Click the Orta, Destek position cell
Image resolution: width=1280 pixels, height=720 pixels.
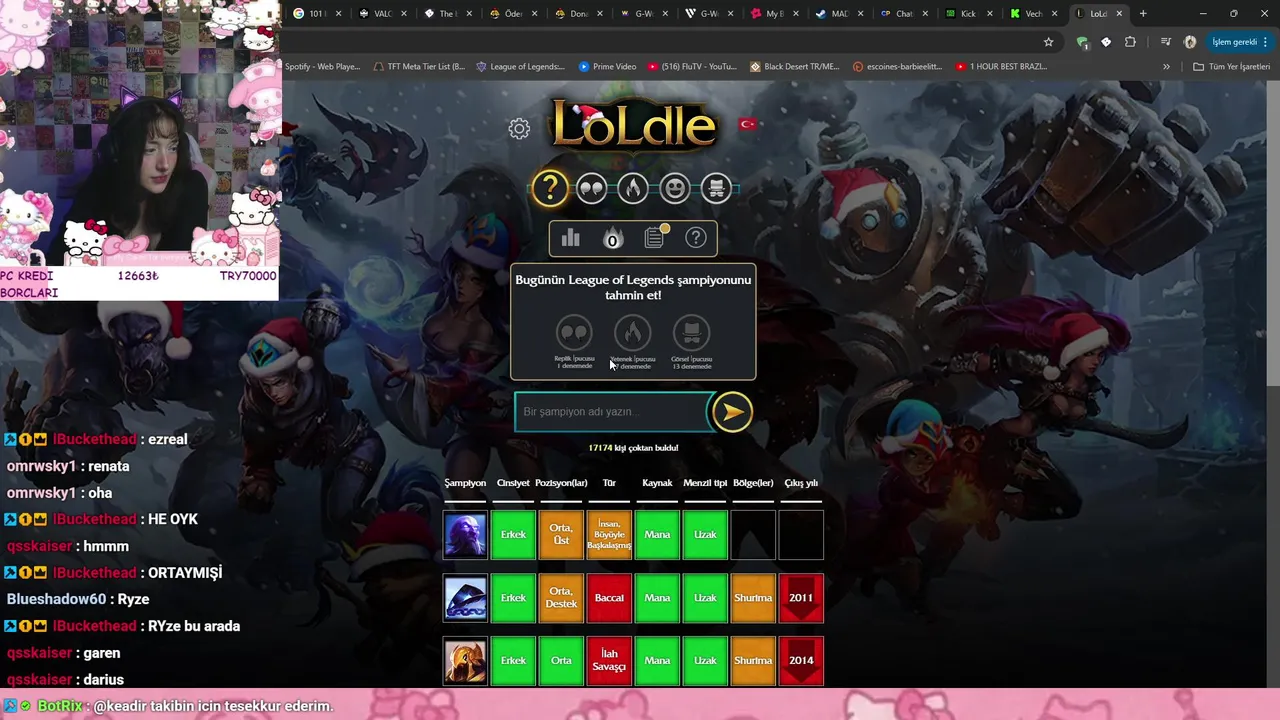pyautogui.click(x=561, y=597)
